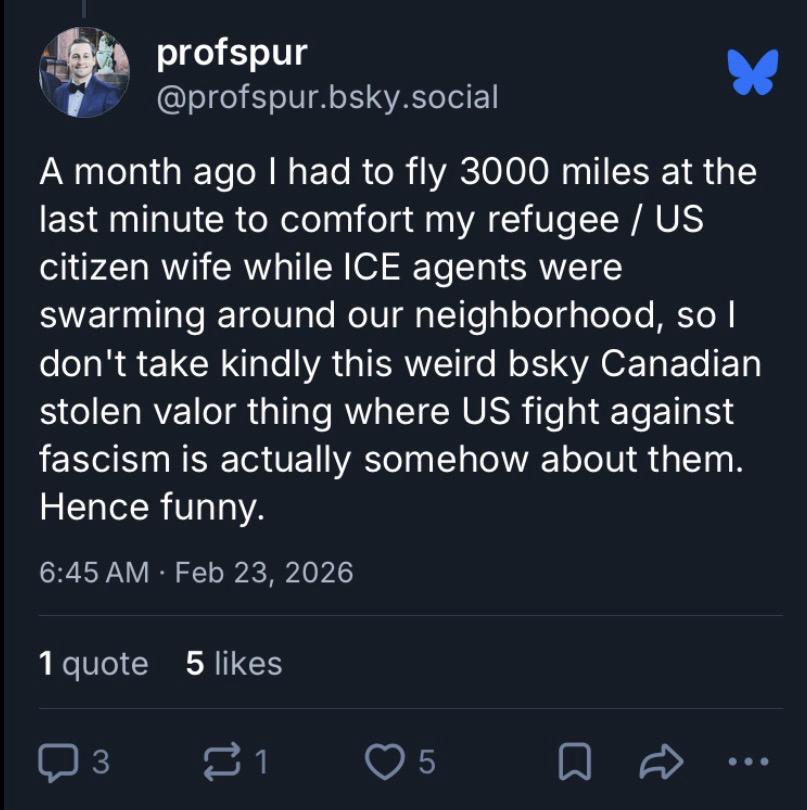View the 1 quote list
This screenshot has width=807, height=810.
coord(93,663)
